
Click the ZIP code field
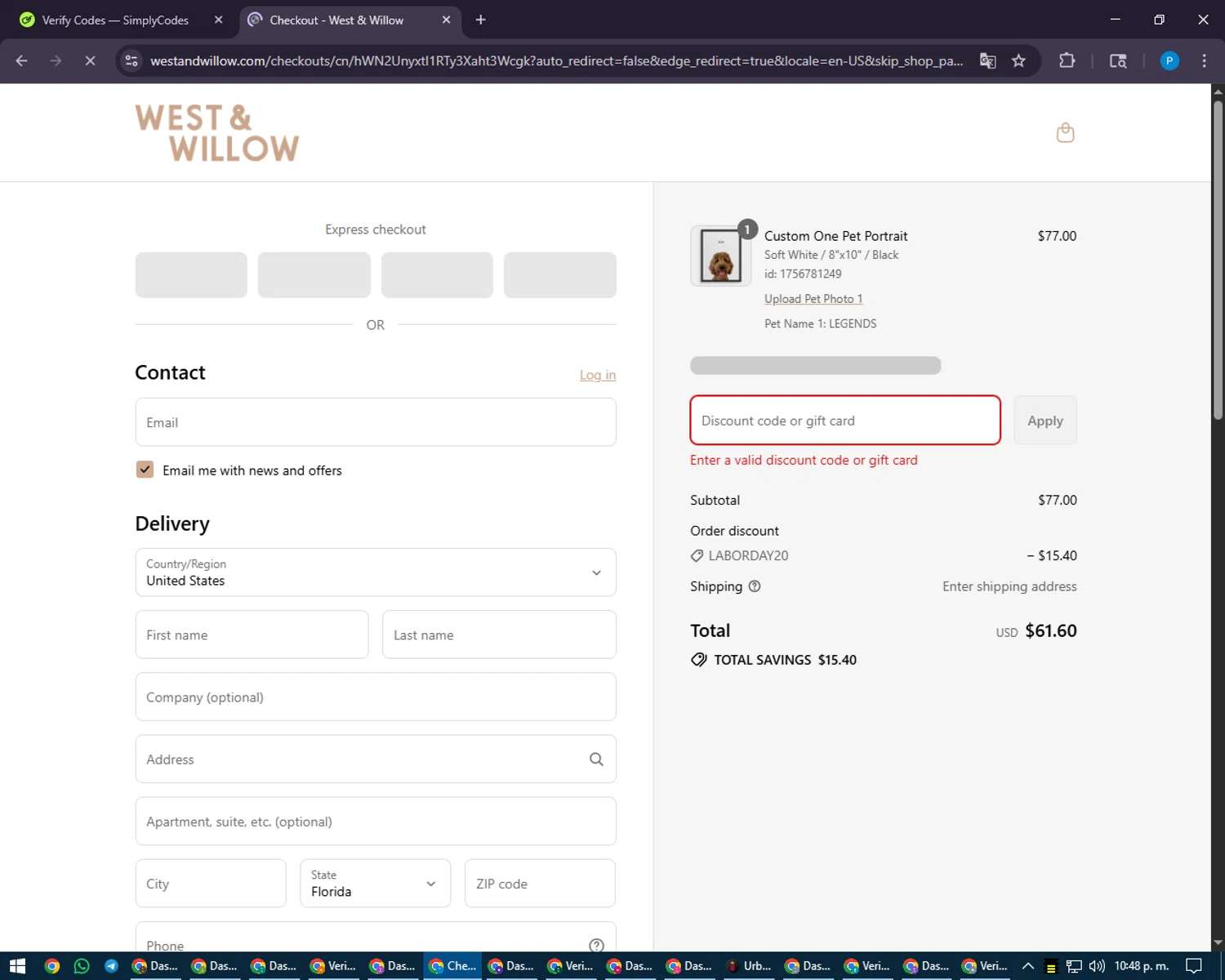(540, 884)
